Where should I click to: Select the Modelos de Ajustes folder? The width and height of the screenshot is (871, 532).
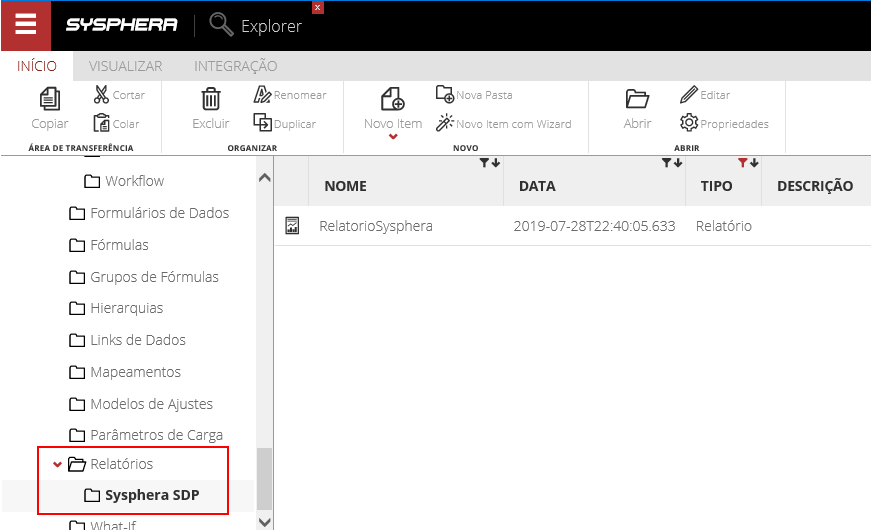(x=141, y=404)
